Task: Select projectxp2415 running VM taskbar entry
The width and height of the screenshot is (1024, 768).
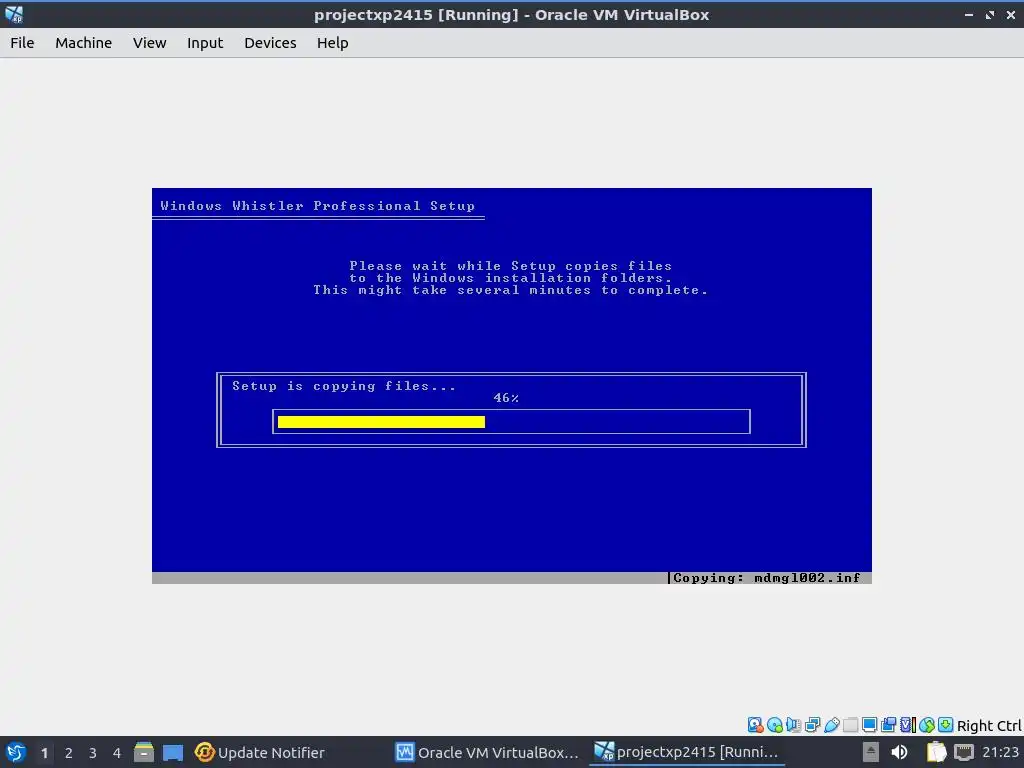Action: pyautogui.click(x=686, y=752)
